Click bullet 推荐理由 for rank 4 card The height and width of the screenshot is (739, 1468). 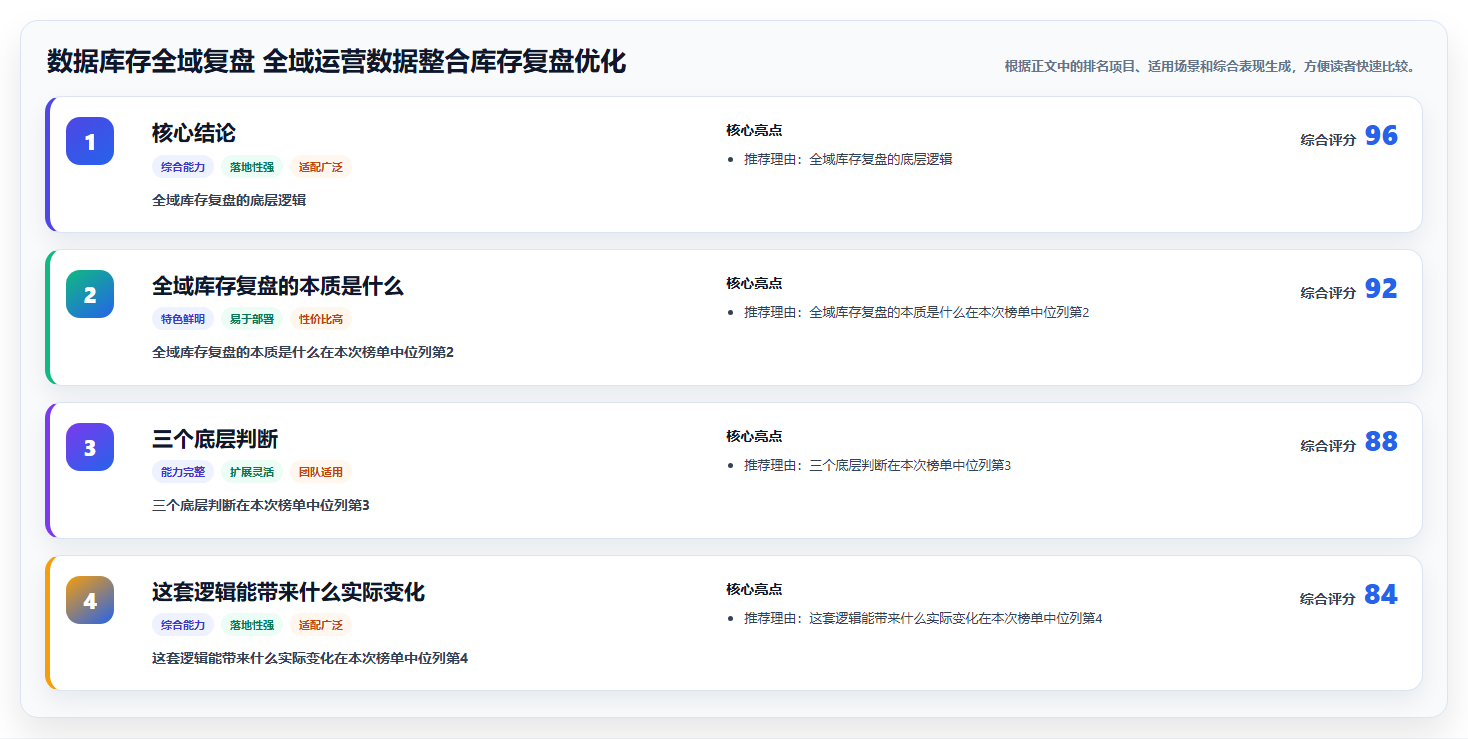923,618
